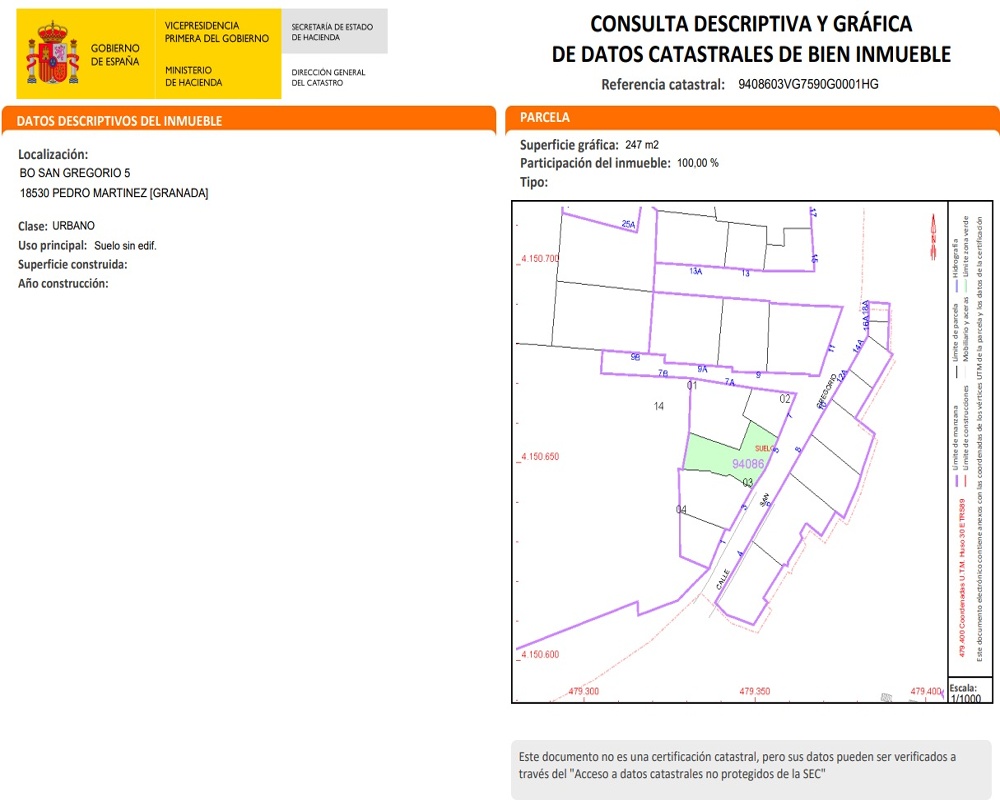
Task: Click 'VICEPRESIDENCIA PRIMERA DEL GOBIERNO' heading
Action: [x=217, y=32]
